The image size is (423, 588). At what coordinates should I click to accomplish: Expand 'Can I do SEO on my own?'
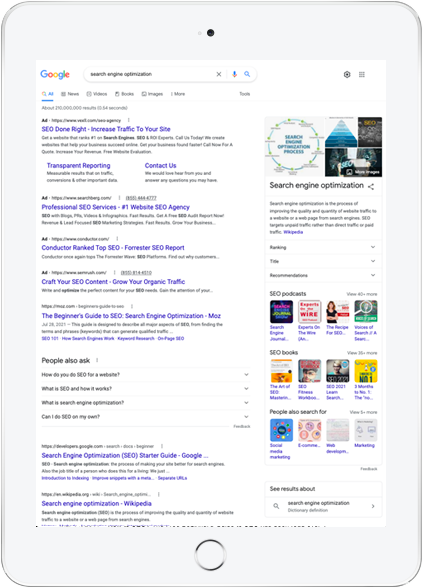146,417
